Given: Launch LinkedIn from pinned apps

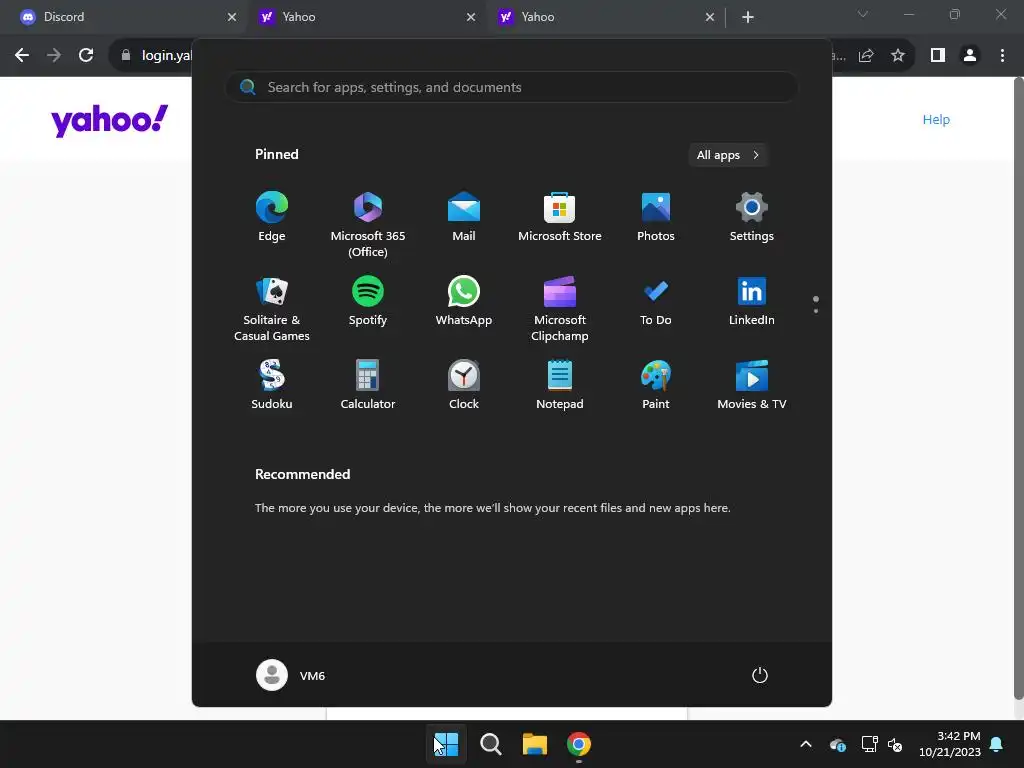Looking at the screenshot, I should pos(752,301).
